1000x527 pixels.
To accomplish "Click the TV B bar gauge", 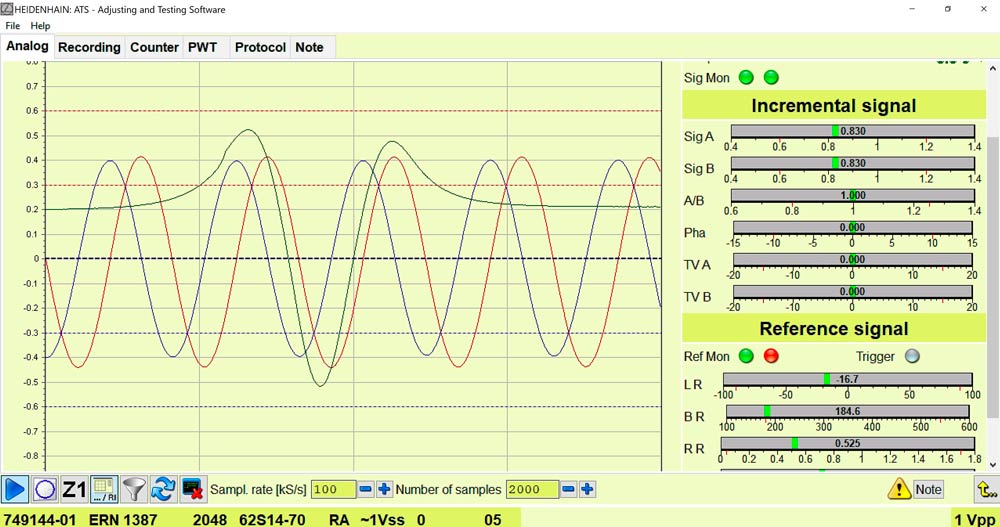I will click(853, 292).
